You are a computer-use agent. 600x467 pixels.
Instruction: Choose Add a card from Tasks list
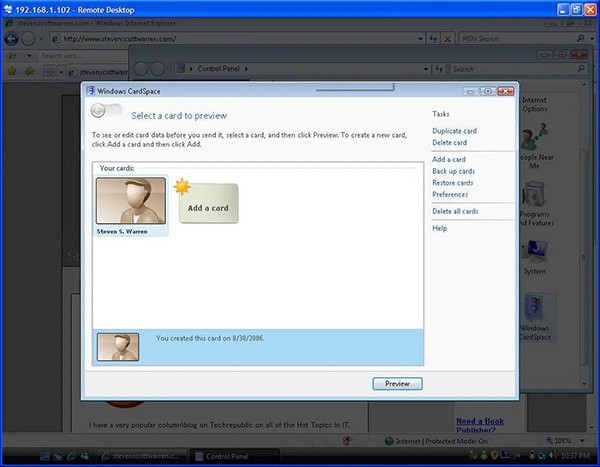tap(449, 159)
